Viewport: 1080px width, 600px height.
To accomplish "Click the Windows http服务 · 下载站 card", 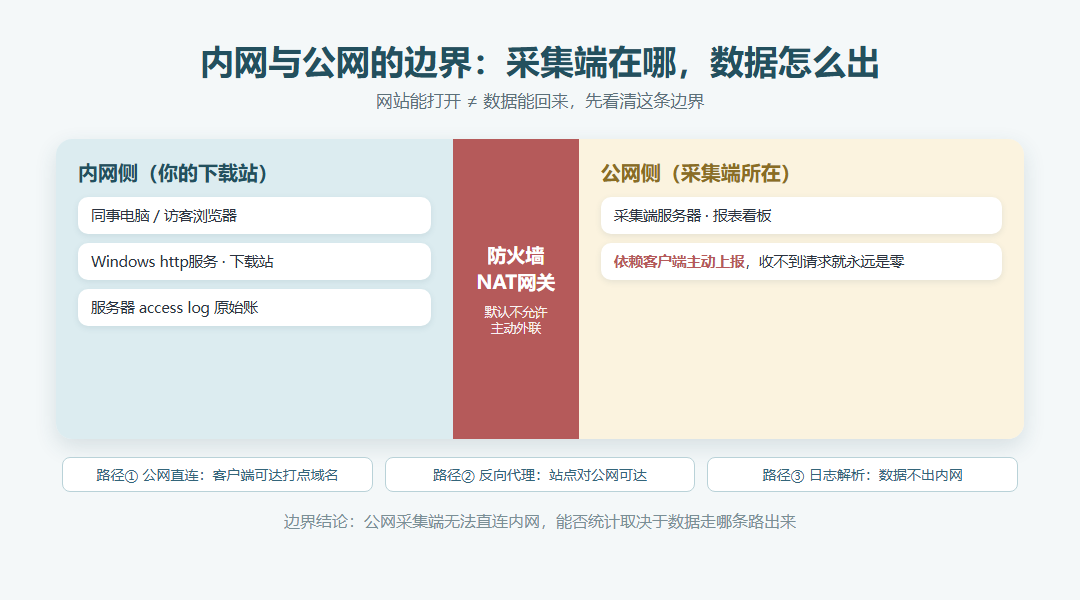I will pyautogui.click(x=254, y=262).
